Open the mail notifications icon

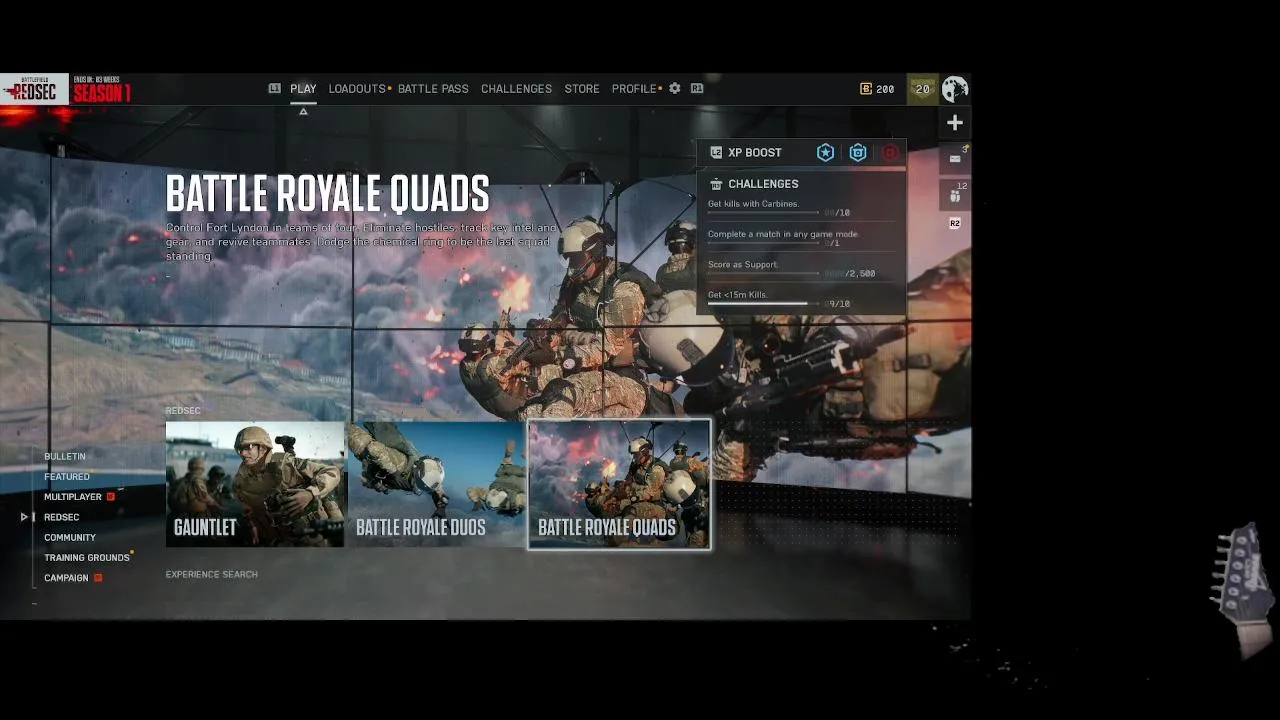(955, 158)
